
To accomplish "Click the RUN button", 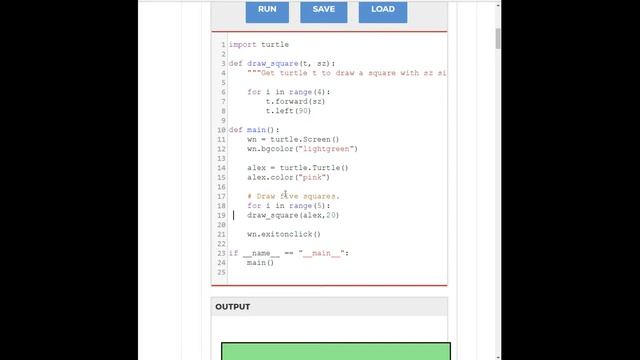I will tap(267, 11).
